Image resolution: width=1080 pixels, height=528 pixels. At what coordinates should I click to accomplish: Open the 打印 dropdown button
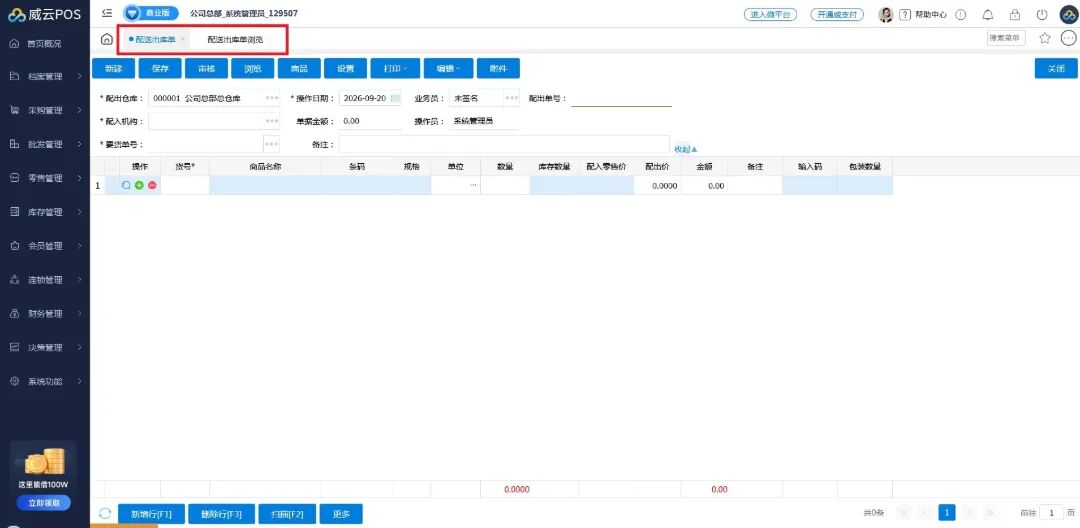395,68
